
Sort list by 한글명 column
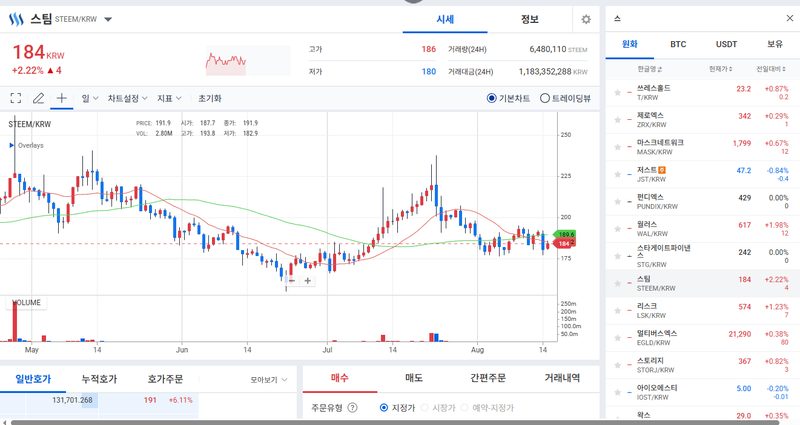tap(649, 69)
